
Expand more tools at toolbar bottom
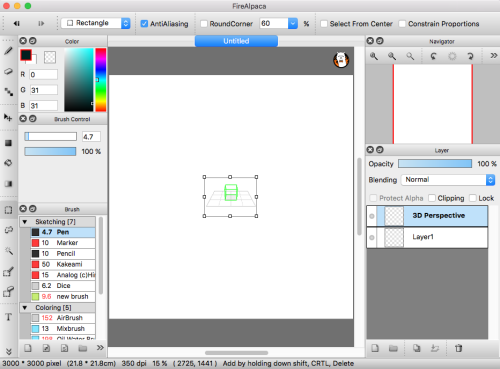(9, 351)
